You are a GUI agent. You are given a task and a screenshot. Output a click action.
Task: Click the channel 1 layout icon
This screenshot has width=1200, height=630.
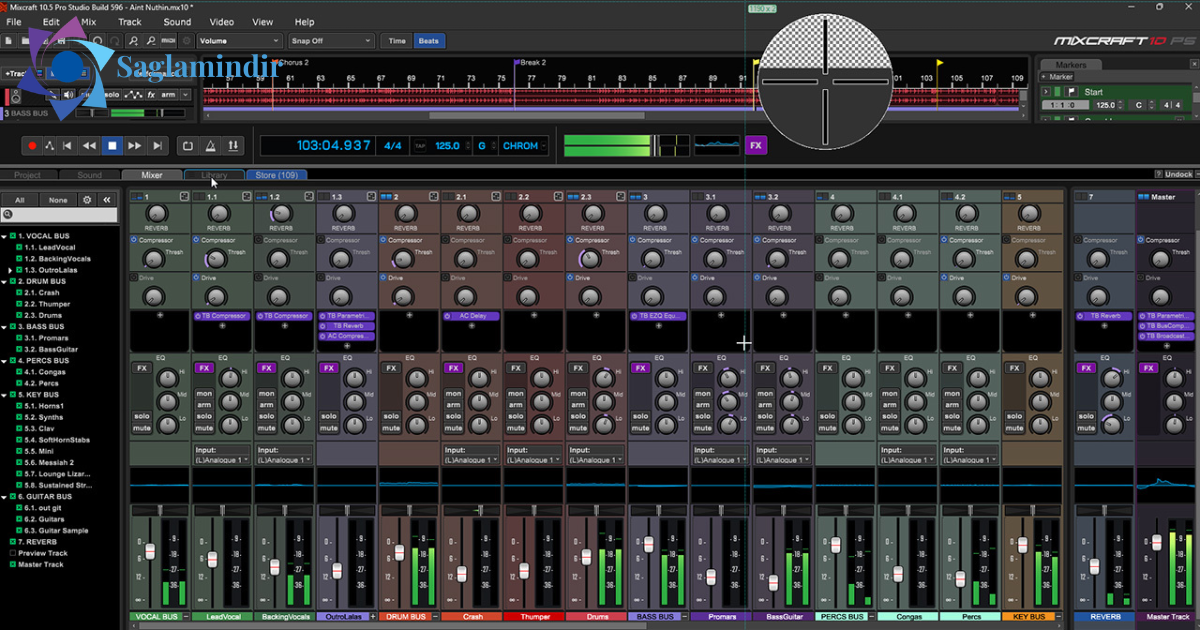[x=185, y=197]
